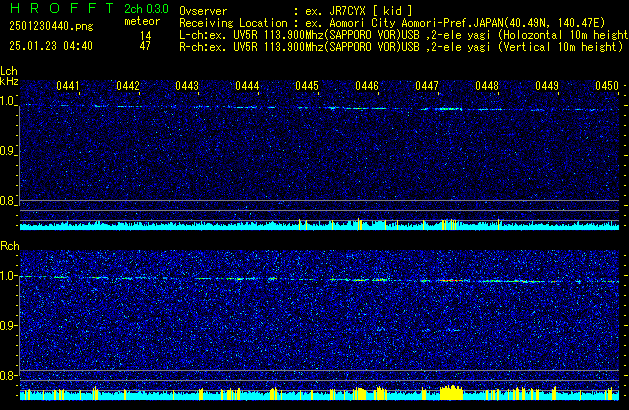Click the file name 2501230440.png
Viewport: 629px width, 410px height.
[x=51, y=26]
